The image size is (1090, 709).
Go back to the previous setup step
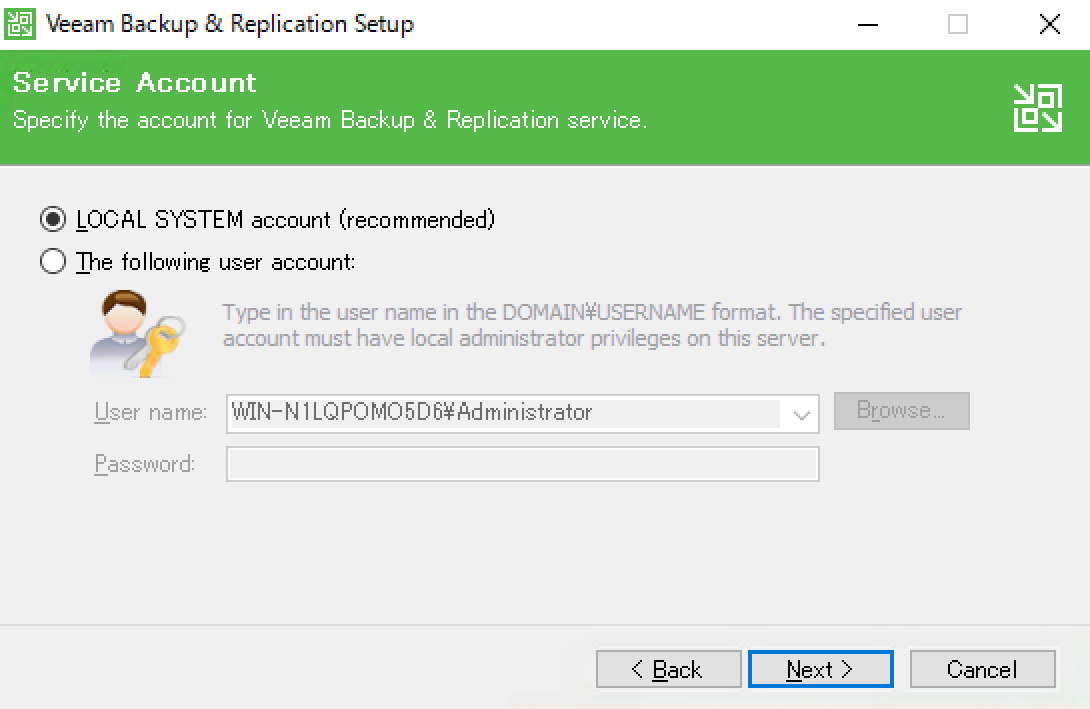pos(668,669)
